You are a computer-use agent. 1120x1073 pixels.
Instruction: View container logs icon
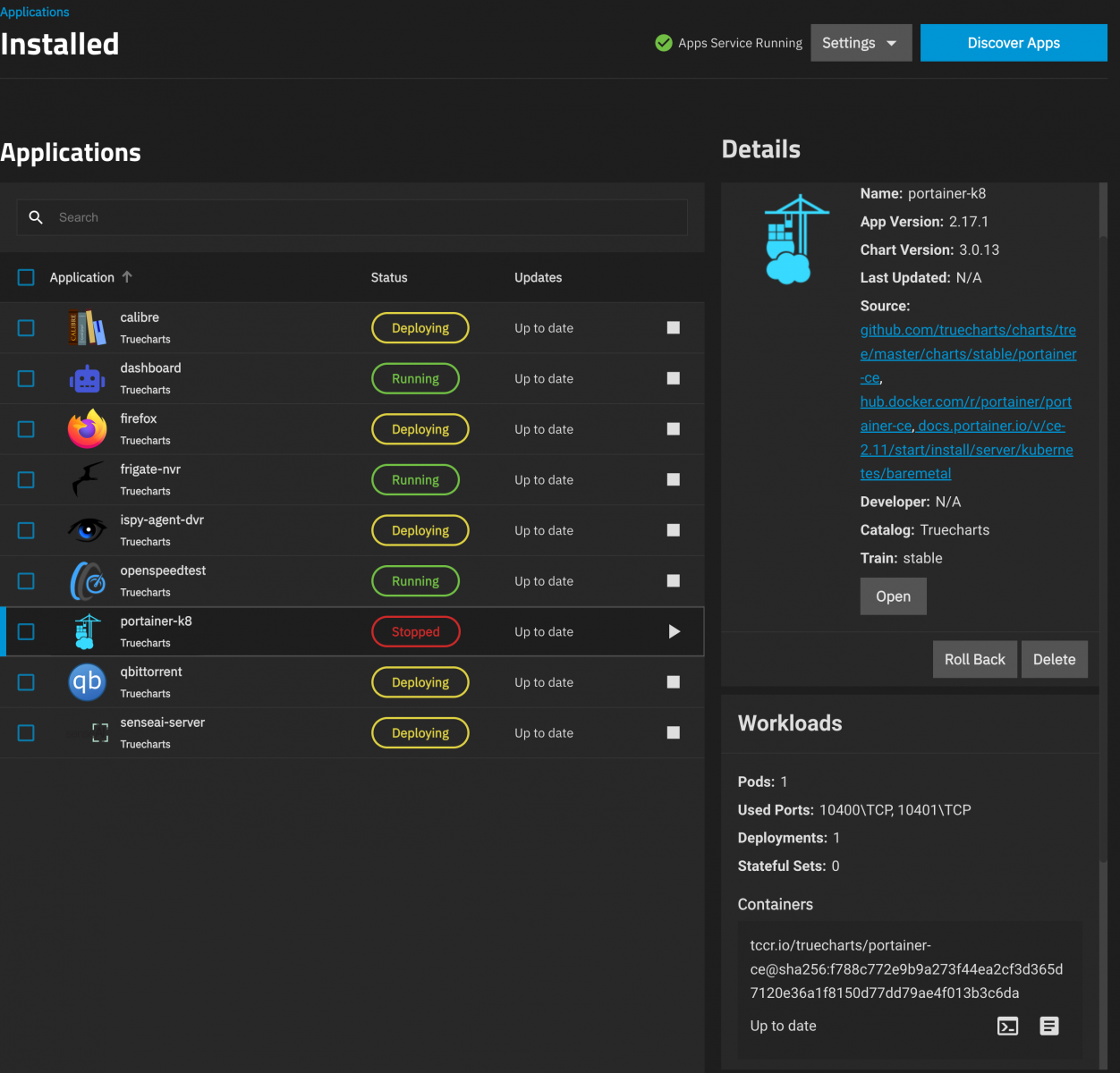pos(1049,1026)
